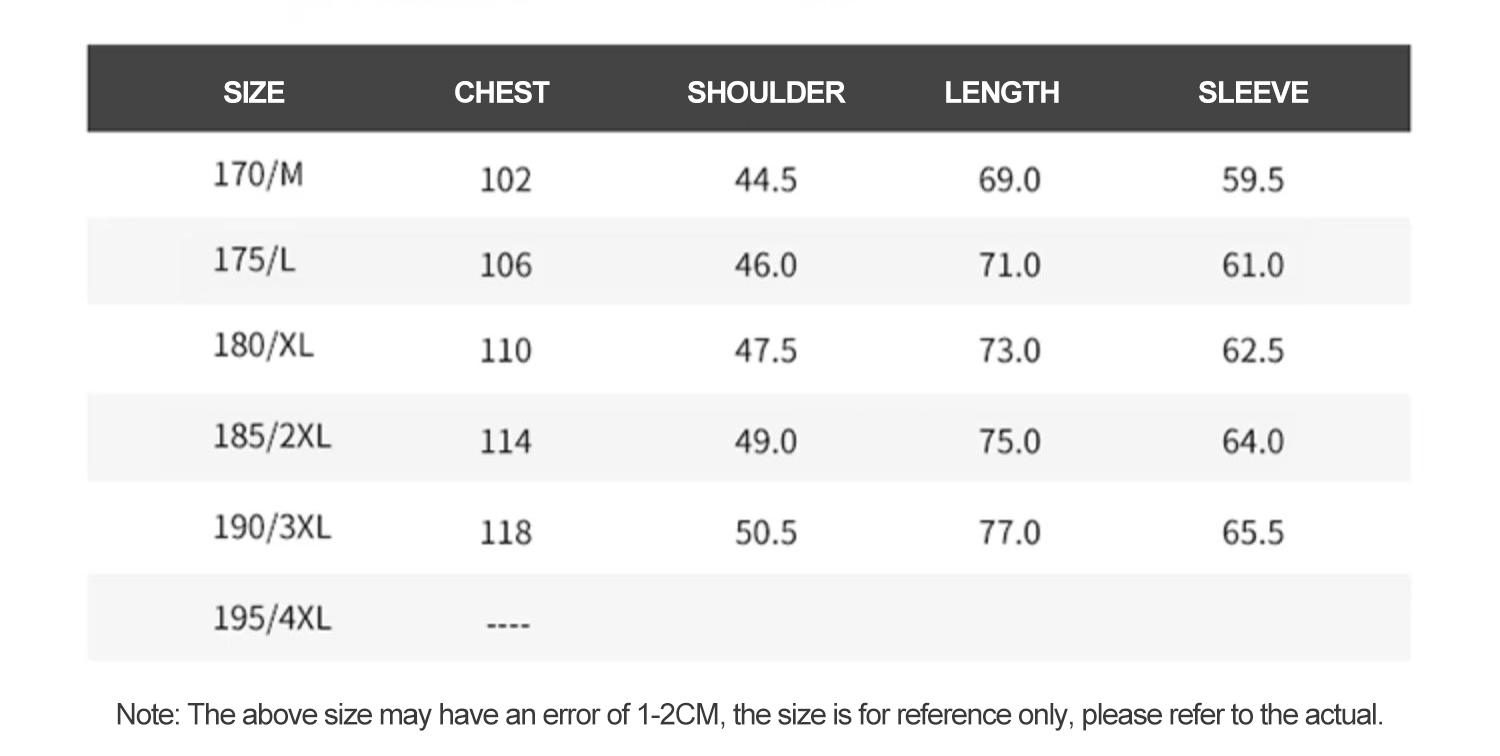Viewport: 1500px width, 756px height.
Task: Click chest value 102
Action: tap(506, 180)
